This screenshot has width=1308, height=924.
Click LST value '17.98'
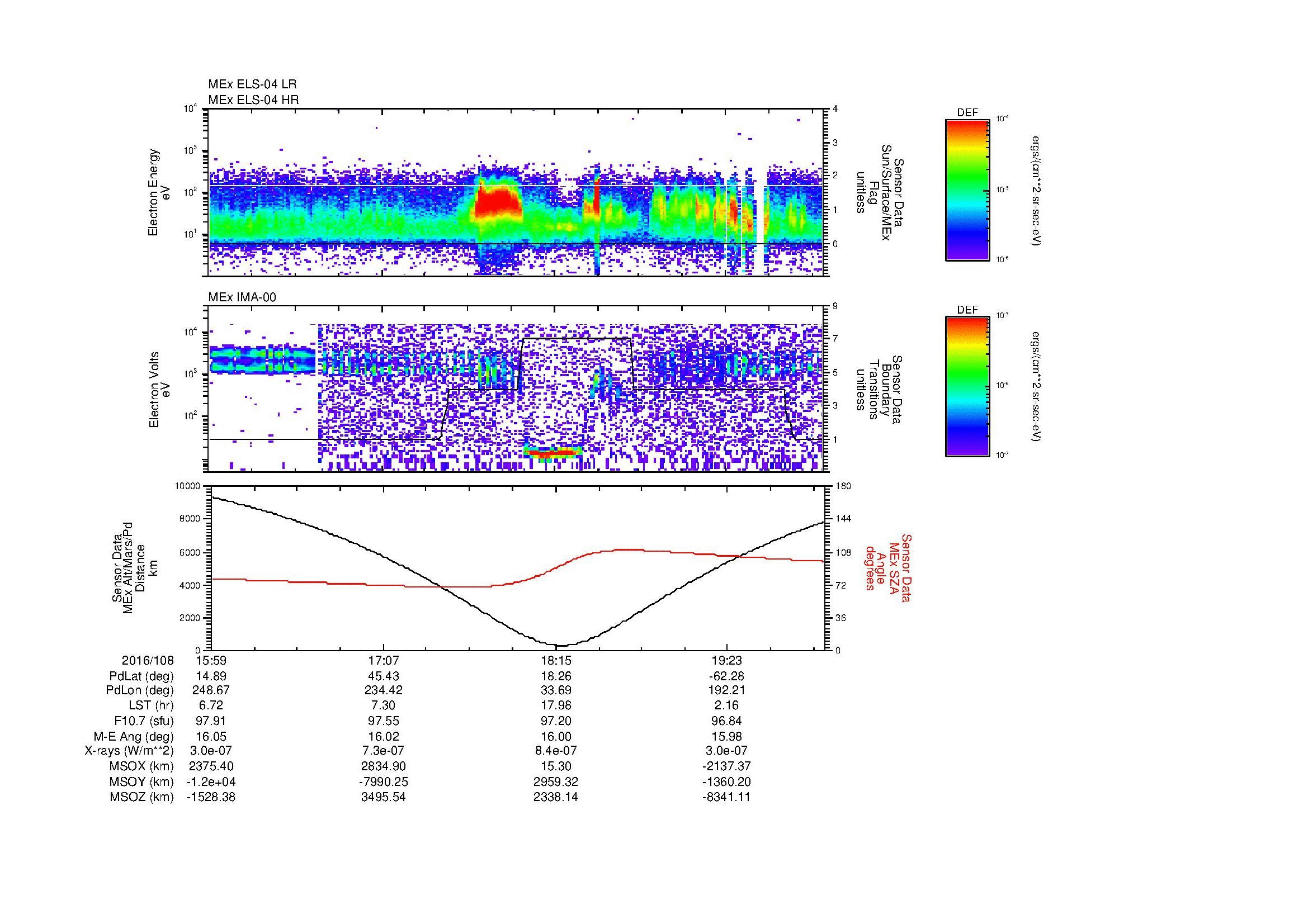[556, 706]
